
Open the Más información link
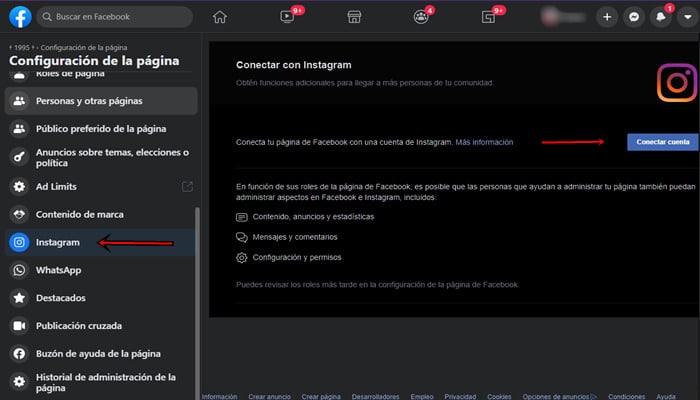(484, 142)
